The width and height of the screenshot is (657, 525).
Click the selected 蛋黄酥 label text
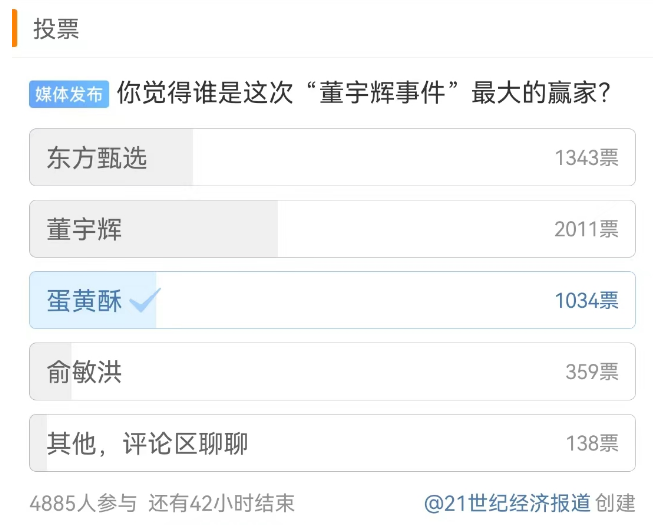point(84,300)
